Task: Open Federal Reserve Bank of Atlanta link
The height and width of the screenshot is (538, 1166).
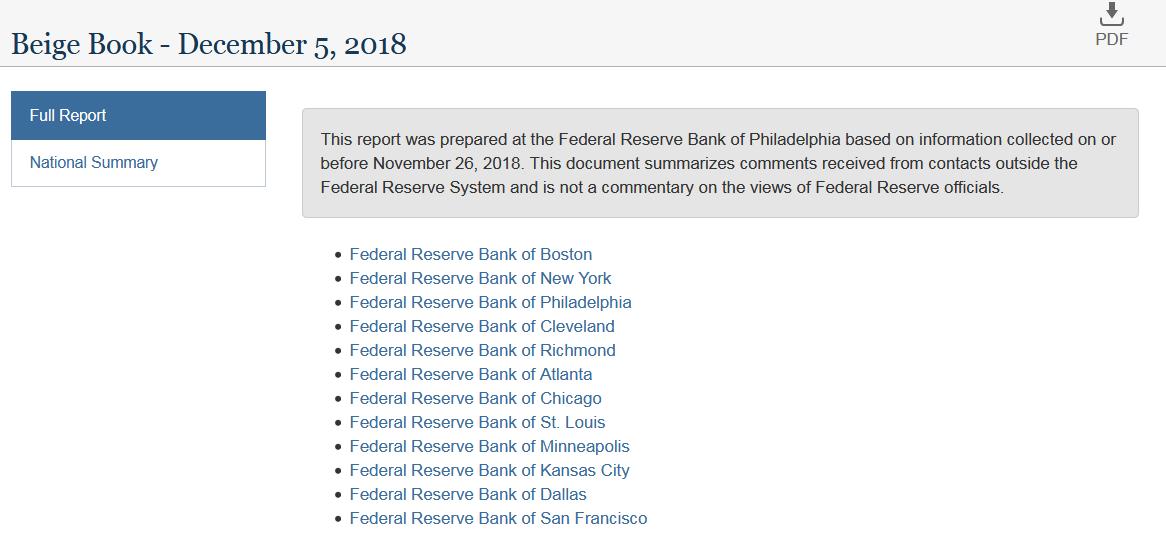Action: [x=471, y=374]
